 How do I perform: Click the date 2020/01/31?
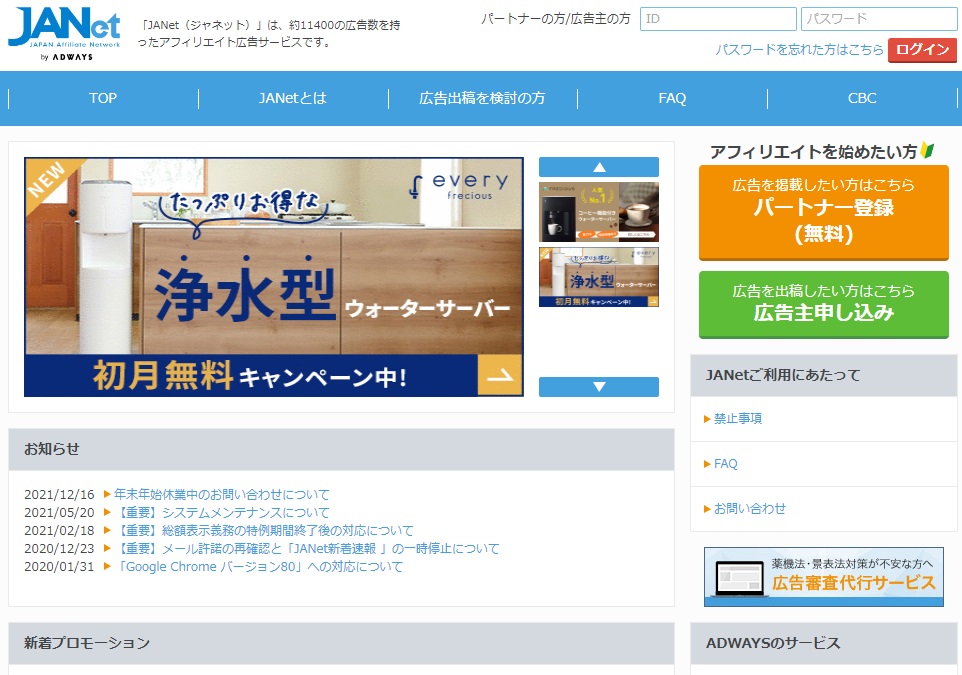[59, 566]
